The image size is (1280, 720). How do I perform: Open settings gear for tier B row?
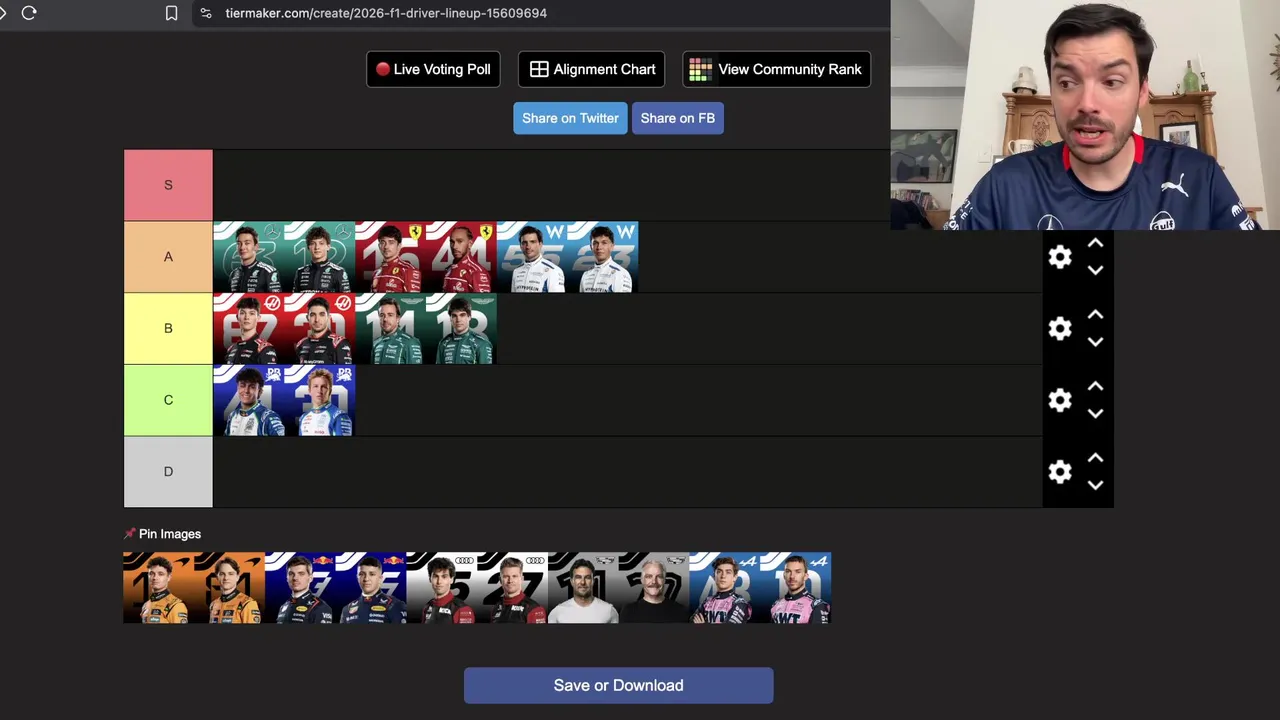point(1060,329)
